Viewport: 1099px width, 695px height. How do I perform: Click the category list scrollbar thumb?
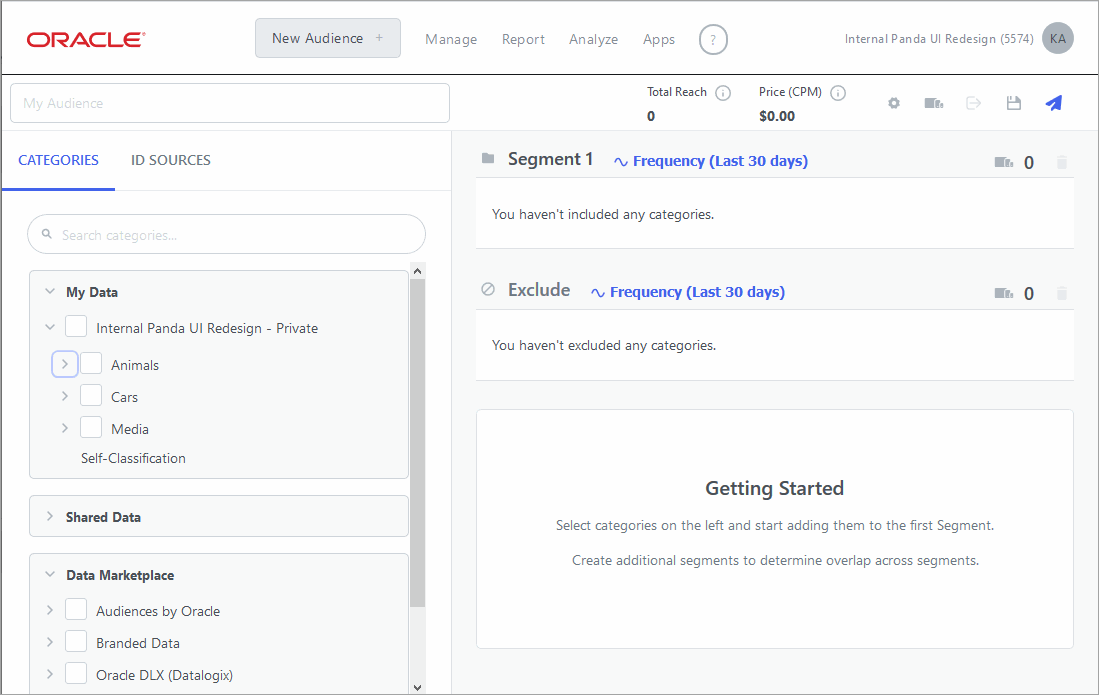pos(418,443)
